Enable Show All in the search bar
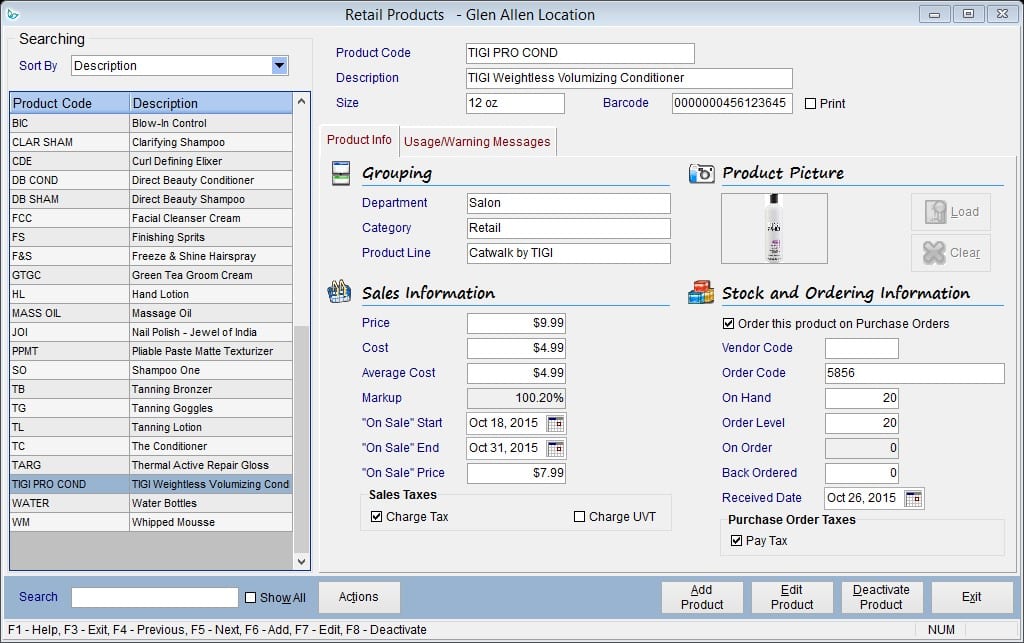 [250, 596]
